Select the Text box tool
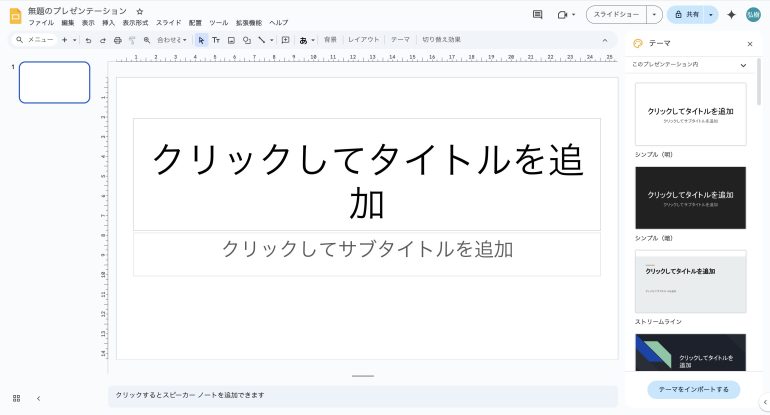 coord(216,40)
